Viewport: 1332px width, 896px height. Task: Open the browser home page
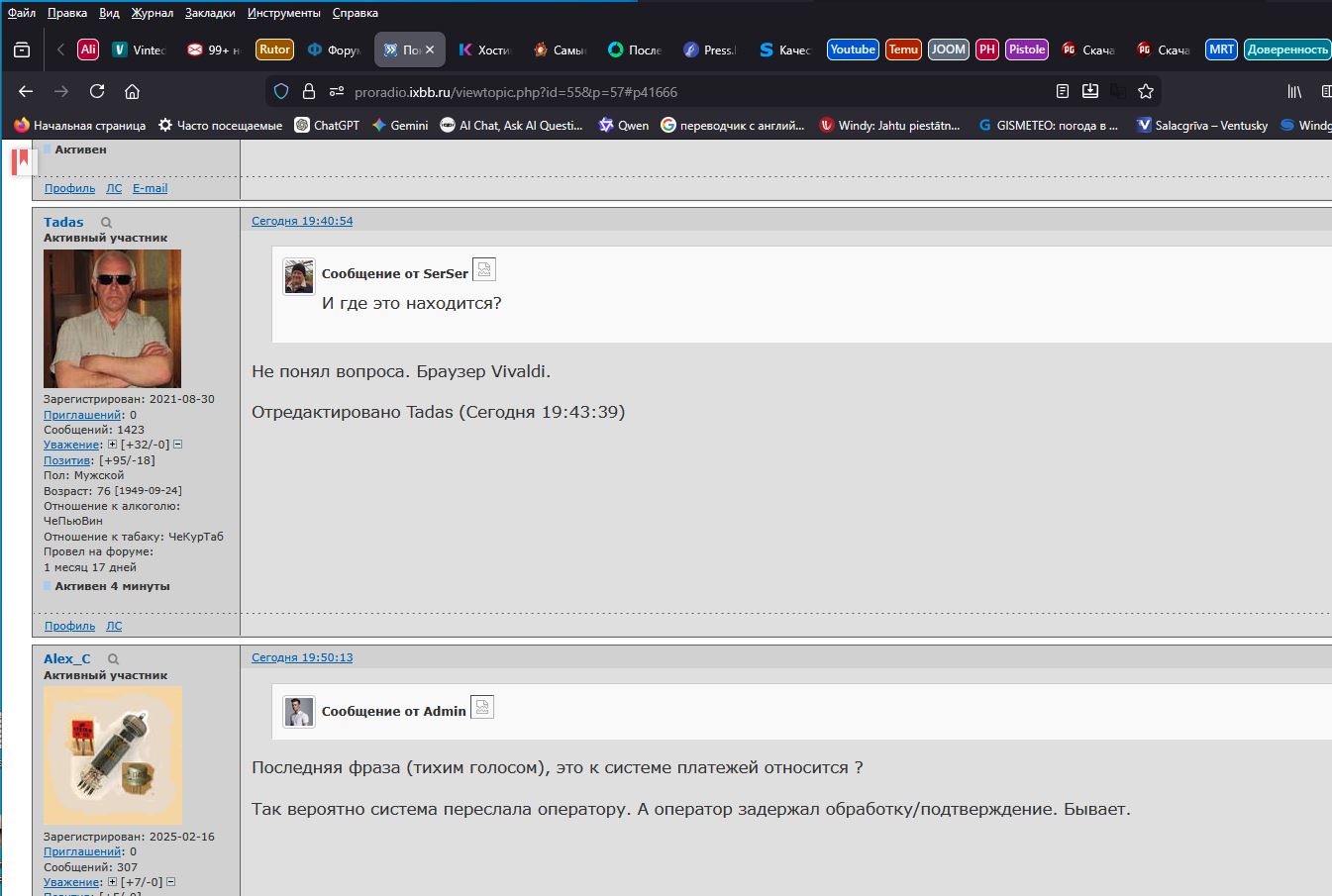pyautogui.click(x=132, y=91)
